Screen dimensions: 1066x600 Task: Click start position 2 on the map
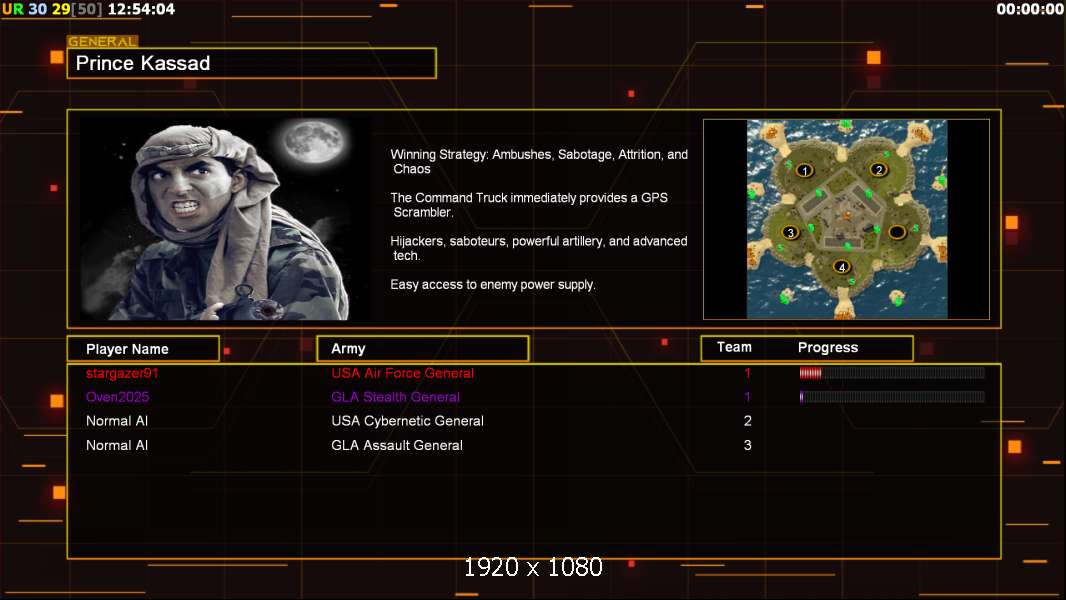click(x=878, y=170)
